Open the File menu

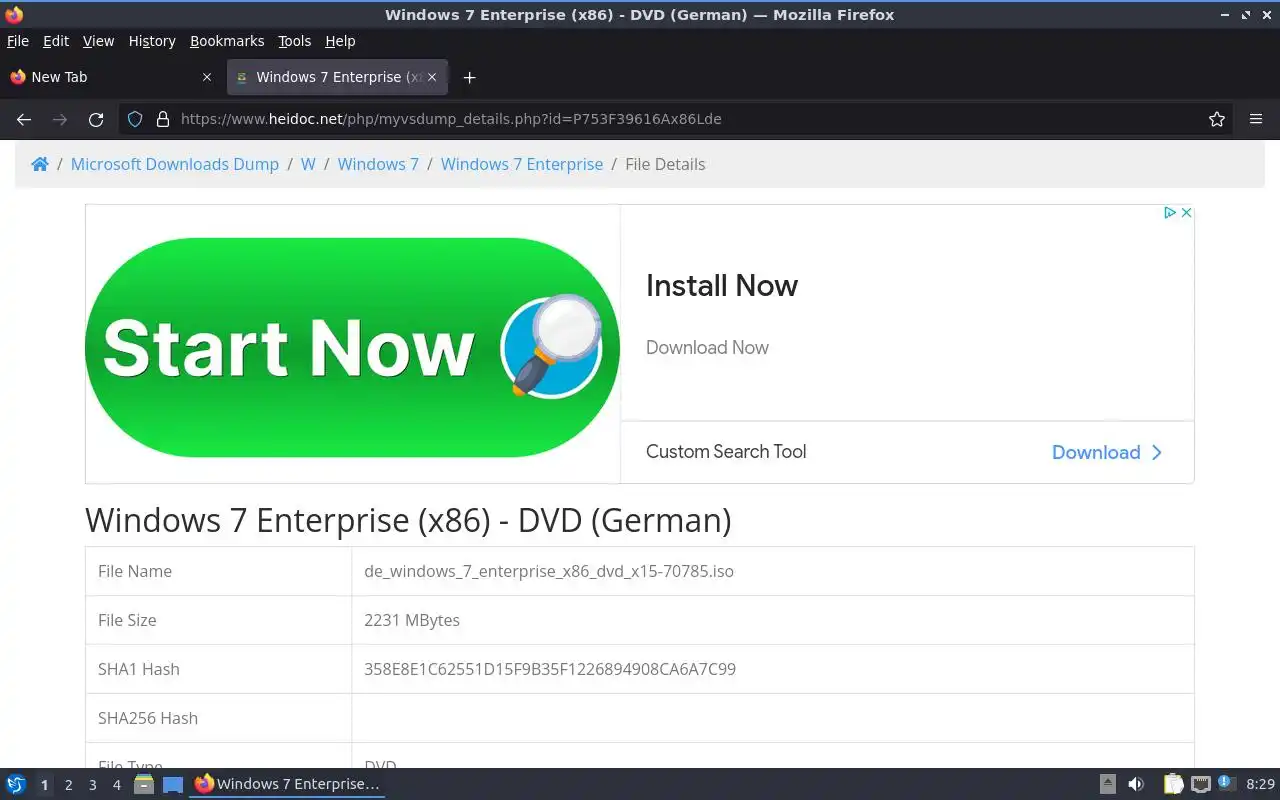click(18, 41)
